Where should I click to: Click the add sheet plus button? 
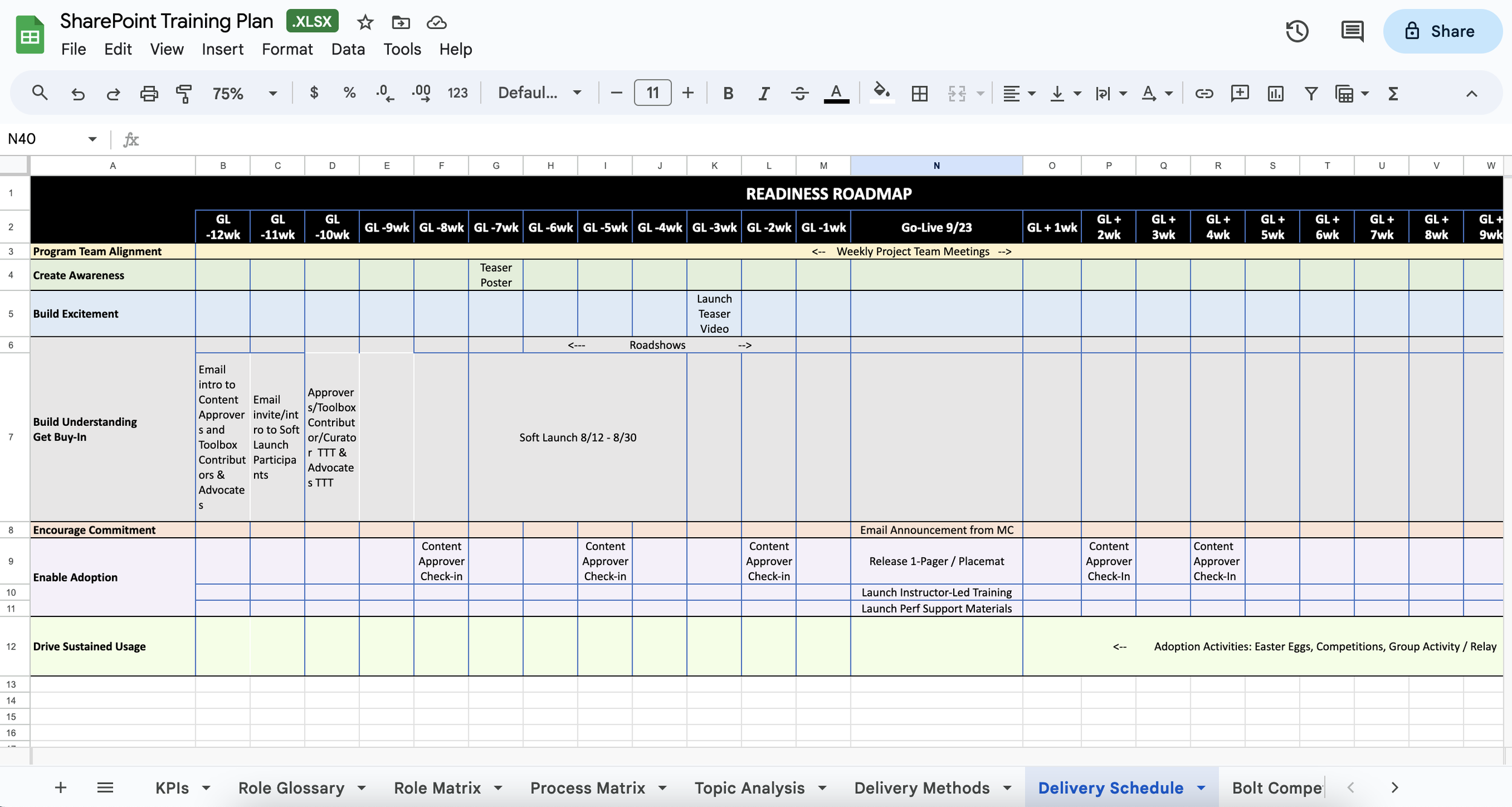60,788
